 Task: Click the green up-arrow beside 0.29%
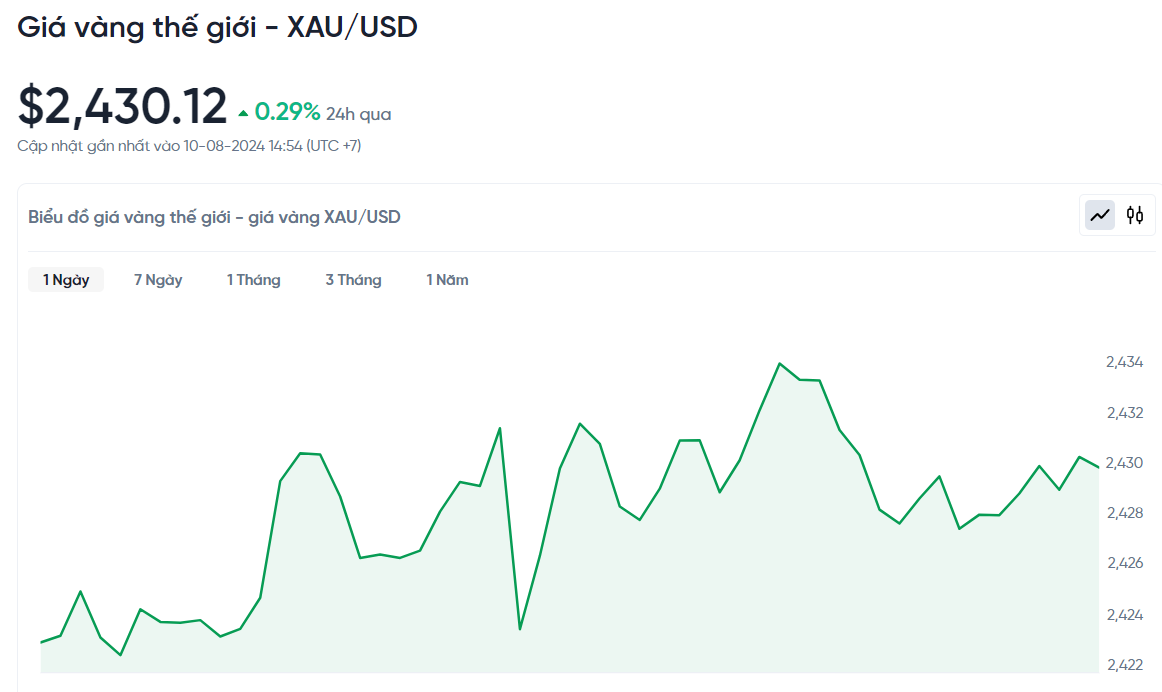point(243,113)
